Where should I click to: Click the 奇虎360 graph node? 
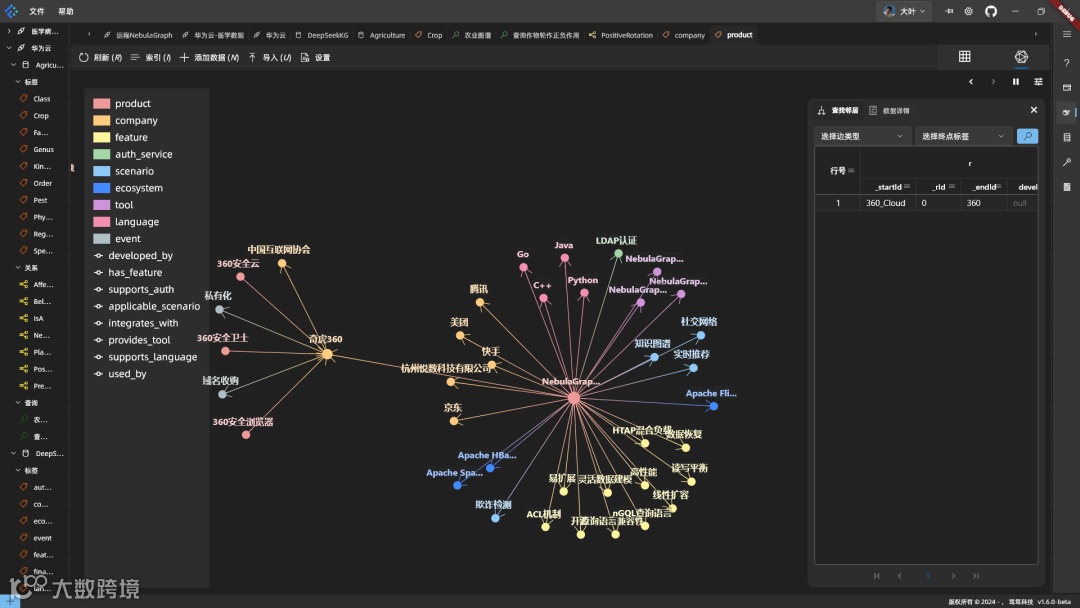(x=327, y=354)
